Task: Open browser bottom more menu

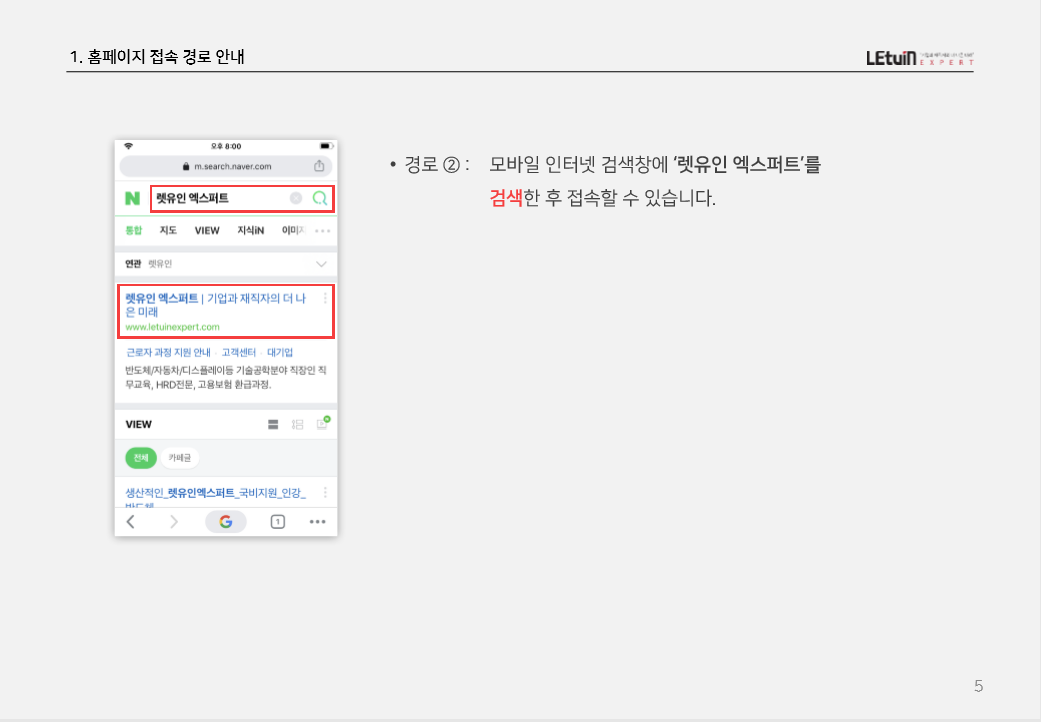Action: 317,522
